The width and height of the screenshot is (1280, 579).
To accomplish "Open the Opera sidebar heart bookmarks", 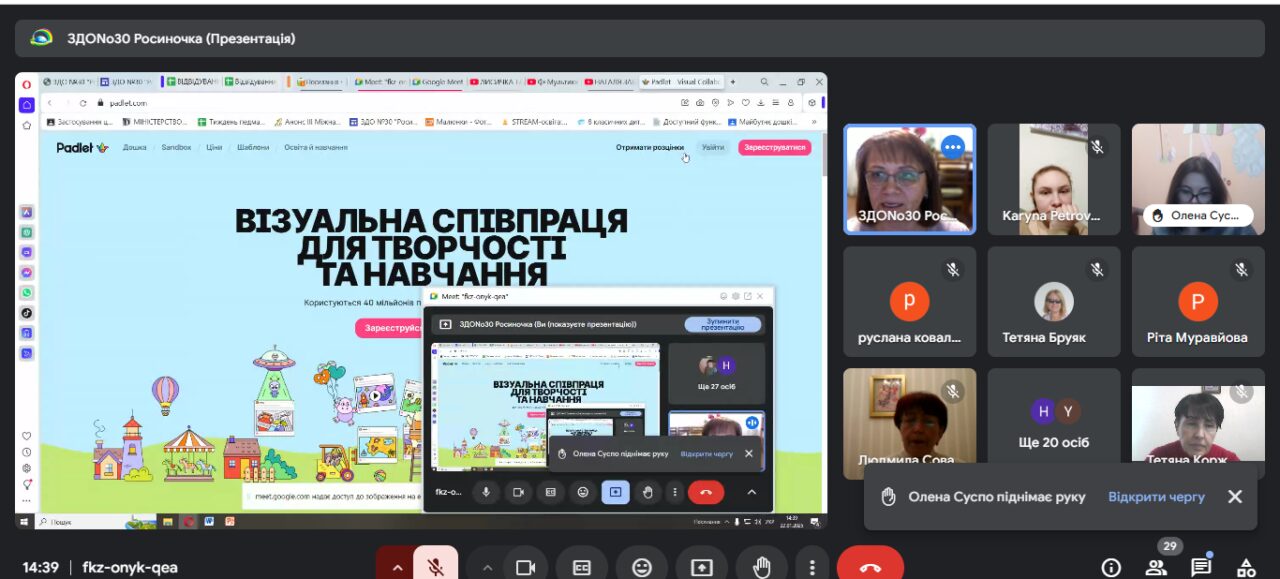I will point(27,436).
